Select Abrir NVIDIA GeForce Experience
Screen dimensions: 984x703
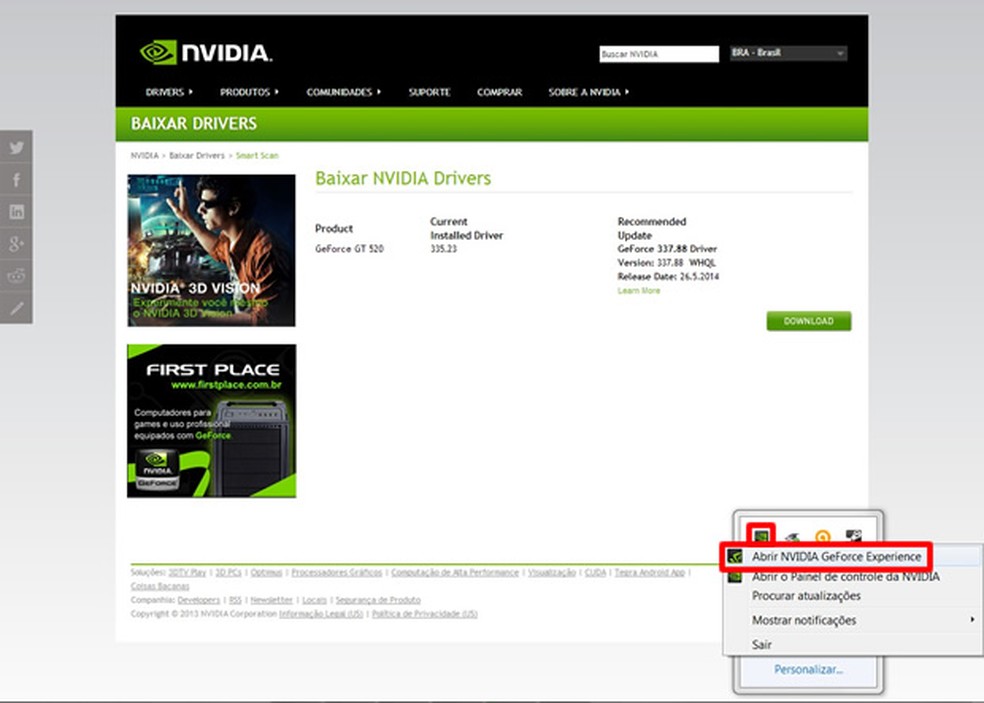836,556
